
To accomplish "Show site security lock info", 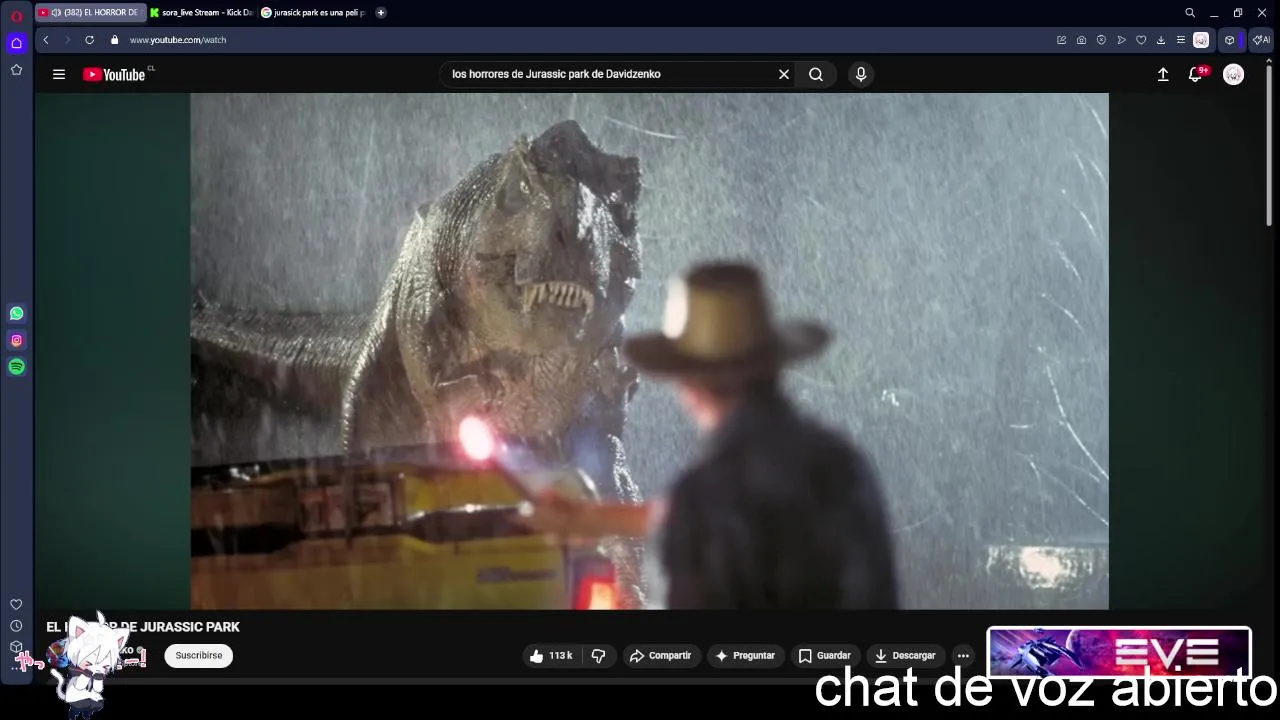I will (x=114, y=40).
